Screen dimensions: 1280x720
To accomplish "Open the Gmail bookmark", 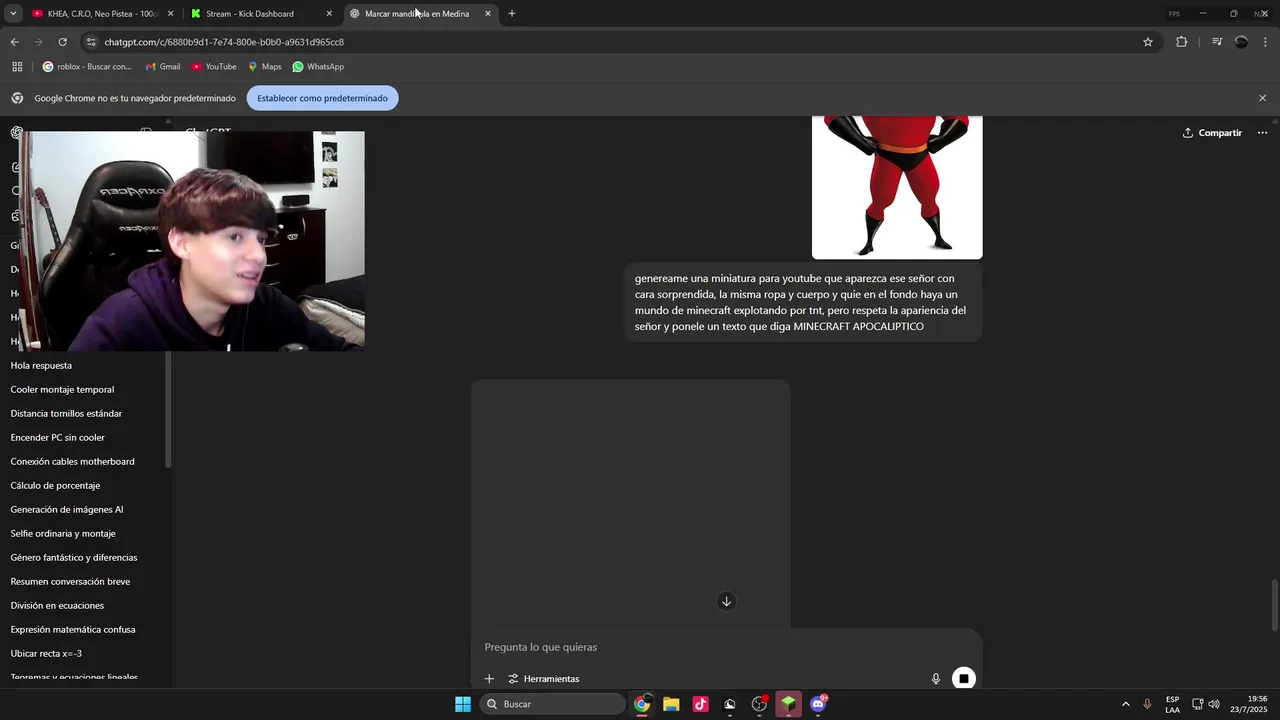I will pos(163,67).
